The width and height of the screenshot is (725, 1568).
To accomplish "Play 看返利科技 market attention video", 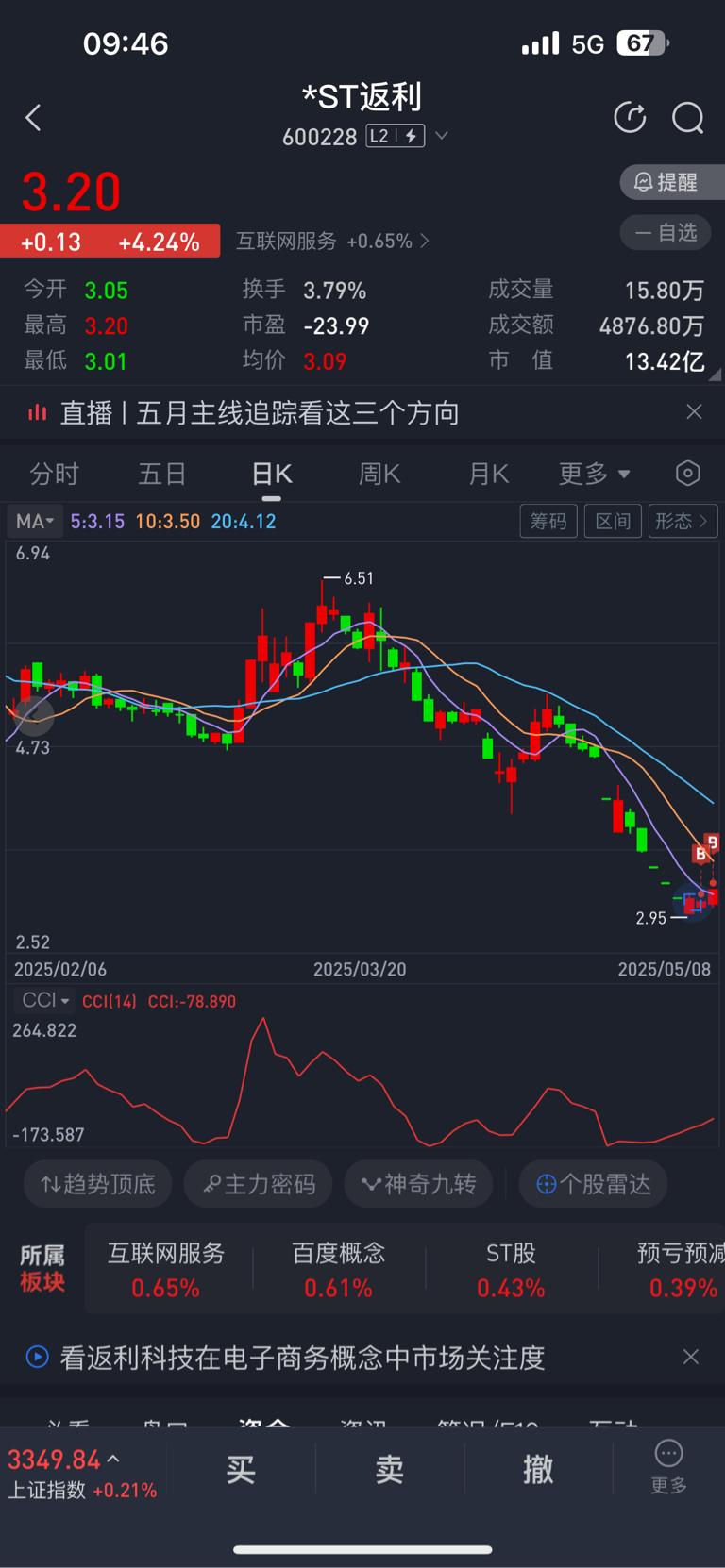I will coord(303,1358).
